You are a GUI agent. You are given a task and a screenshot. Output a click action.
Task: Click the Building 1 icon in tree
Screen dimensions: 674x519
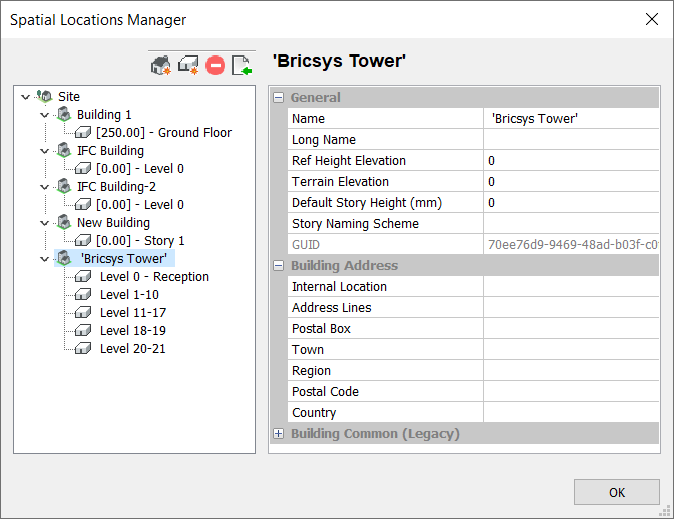click(x=63, y=115)
